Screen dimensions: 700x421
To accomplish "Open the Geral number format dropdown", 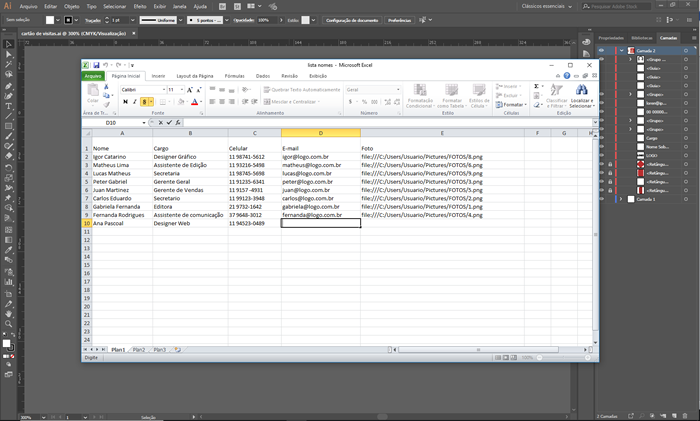I will click(398, 90).
